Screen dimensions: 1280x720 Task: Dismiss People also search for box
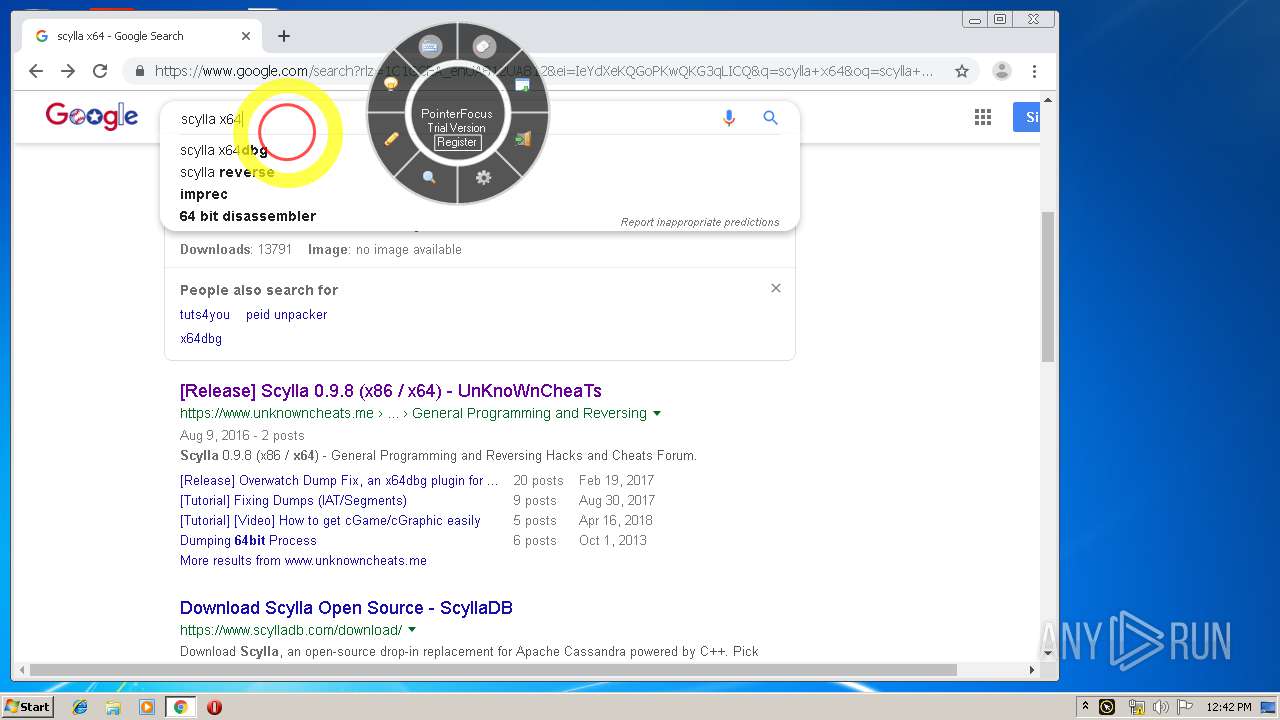click(x=775, y=288)
